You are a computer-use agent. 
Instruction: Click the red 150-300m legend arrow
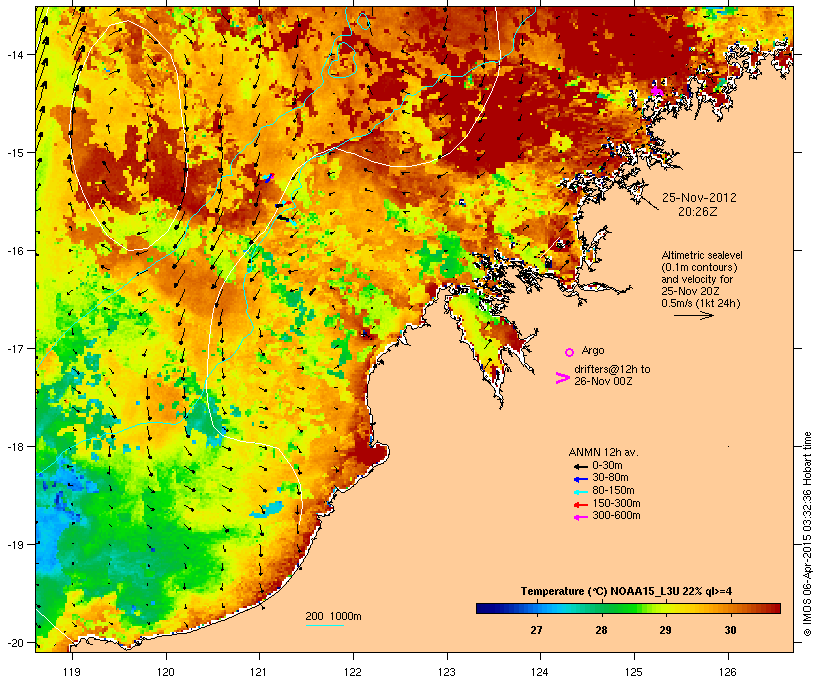pyautogui.click(x=580, y=505)
